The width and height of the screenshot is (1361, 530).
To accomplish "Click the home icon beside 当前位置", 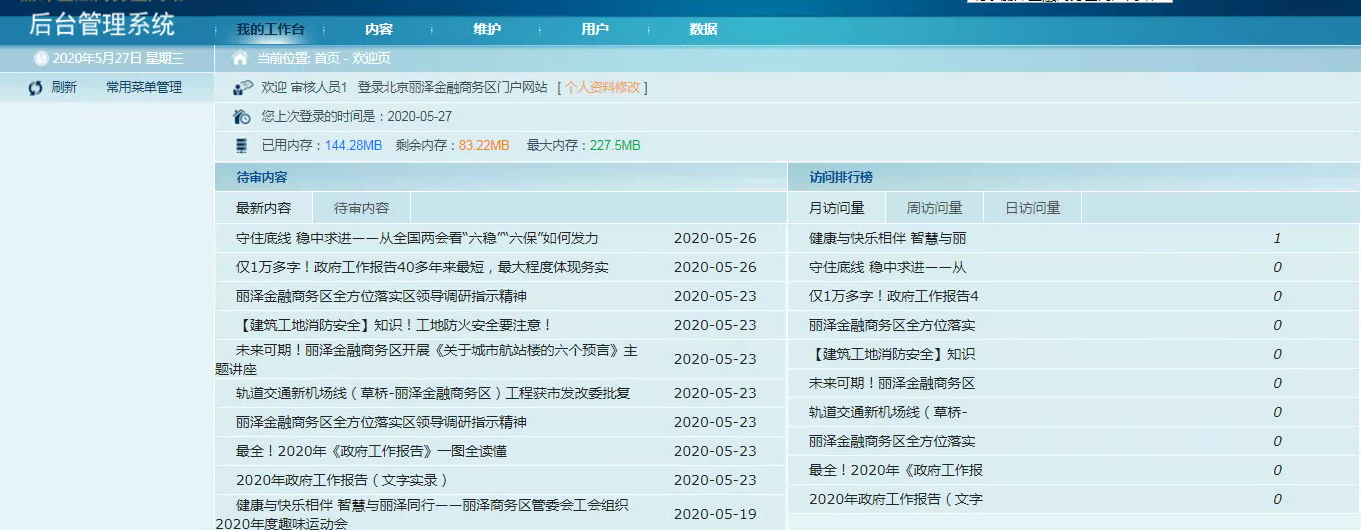I will pyautogui.click(x=240, y=58).
